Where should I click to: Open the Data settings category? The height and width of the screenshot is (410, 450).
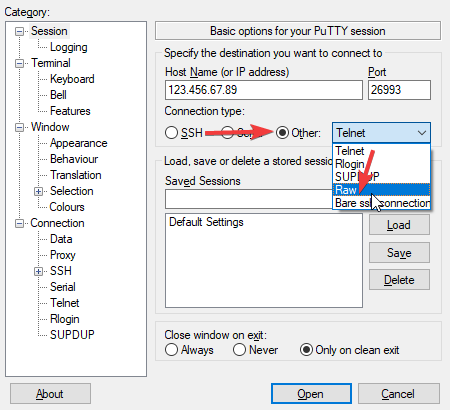pos(61,239)
